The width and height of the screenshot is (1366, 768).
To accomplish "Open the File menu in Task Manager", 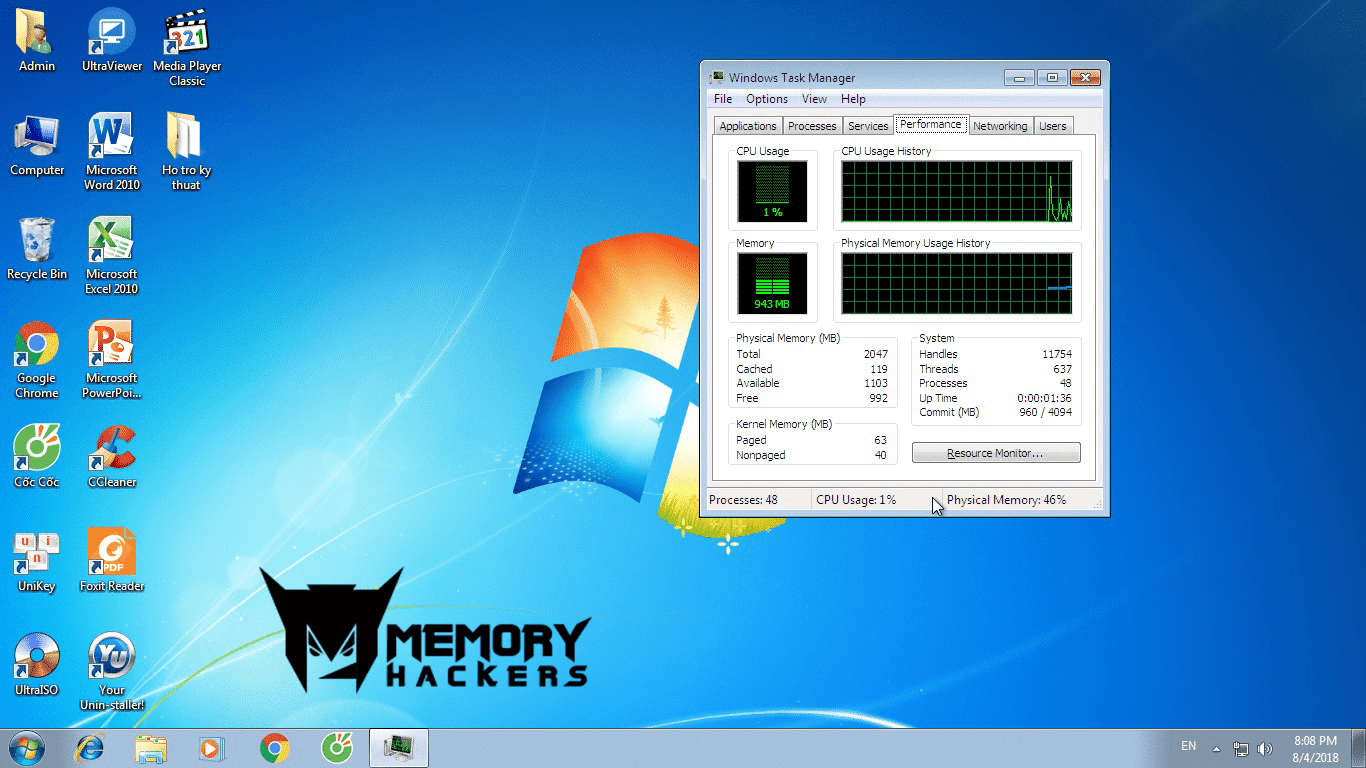I will (x=723, y=99).
